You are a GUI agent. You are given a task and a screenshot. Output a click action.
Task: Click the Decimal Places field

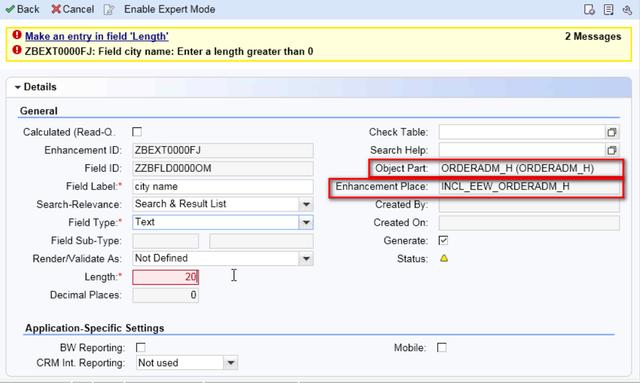tap(165, 295)
